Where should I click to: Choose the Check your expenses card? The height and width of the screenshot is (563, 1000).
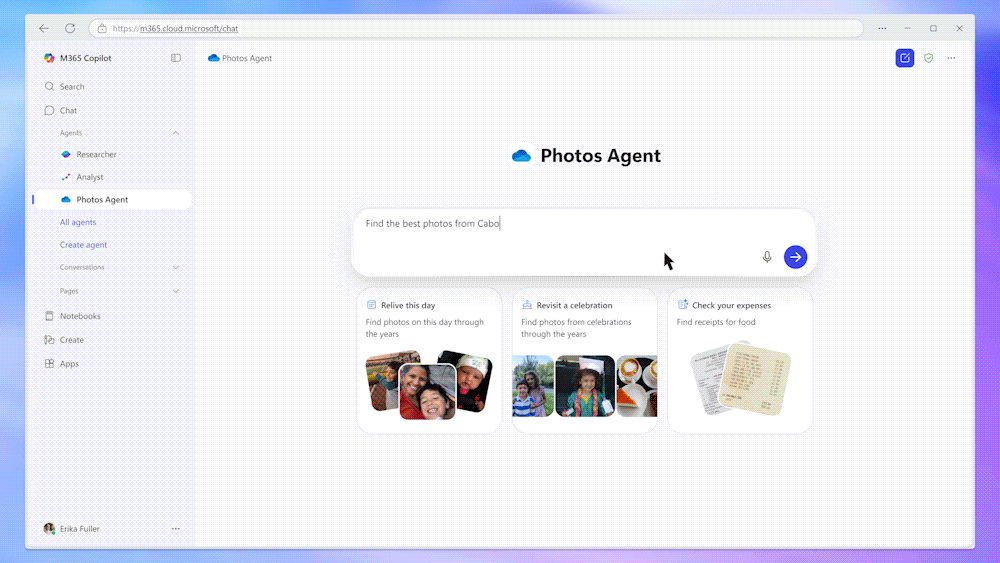(x=740, y=360)
